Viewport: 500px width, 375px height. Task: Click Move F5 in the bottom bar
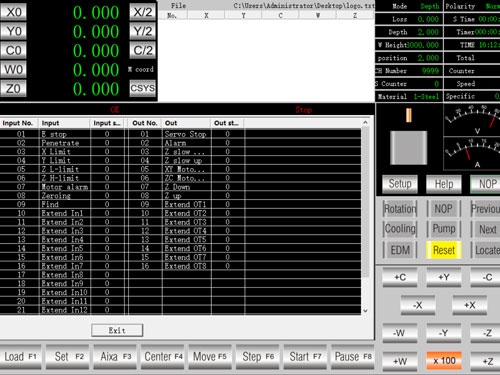(210, 357)
